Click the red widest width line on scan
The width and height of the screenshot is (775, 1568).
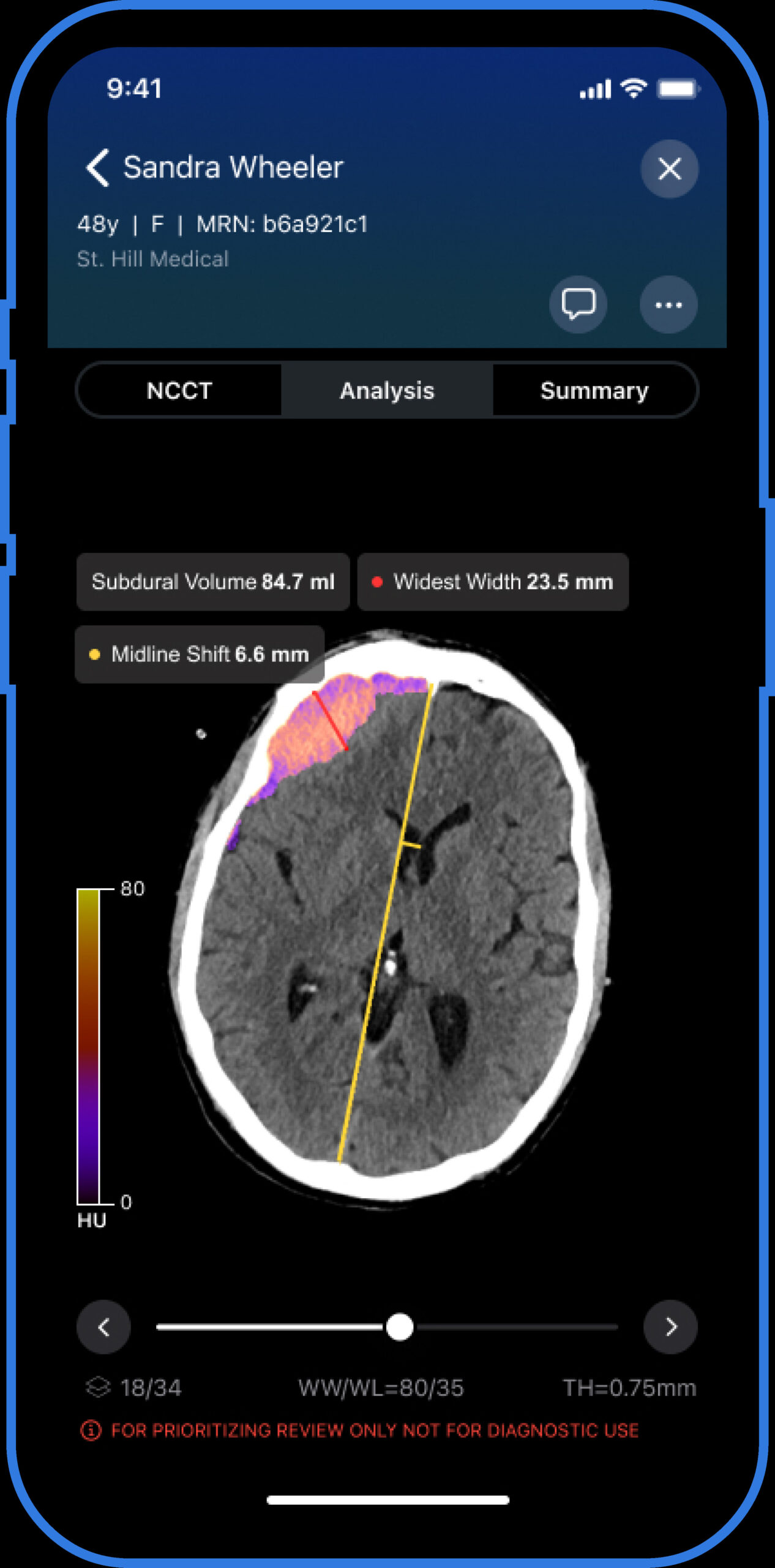click(331, 720)
